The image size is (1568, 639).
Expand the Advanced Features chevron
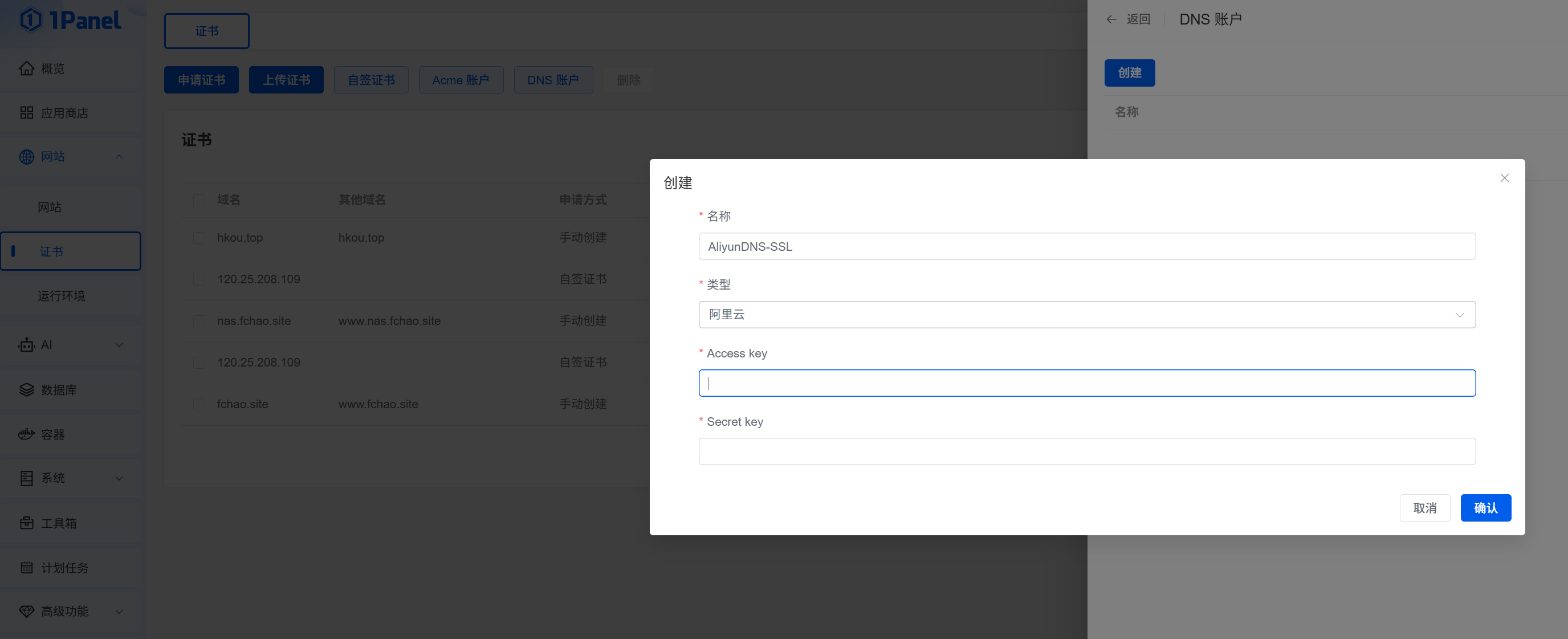(119, 612)
